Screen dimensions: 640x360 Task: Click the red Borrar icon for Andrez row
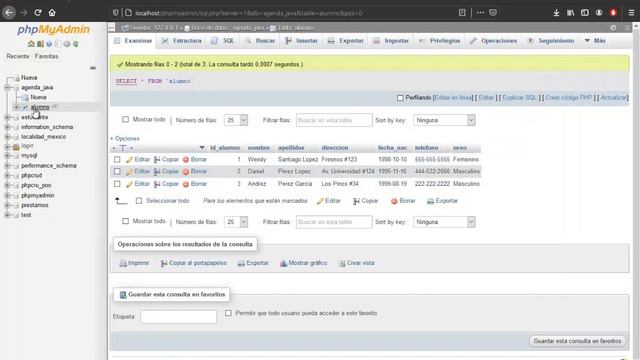click(186, 184)
